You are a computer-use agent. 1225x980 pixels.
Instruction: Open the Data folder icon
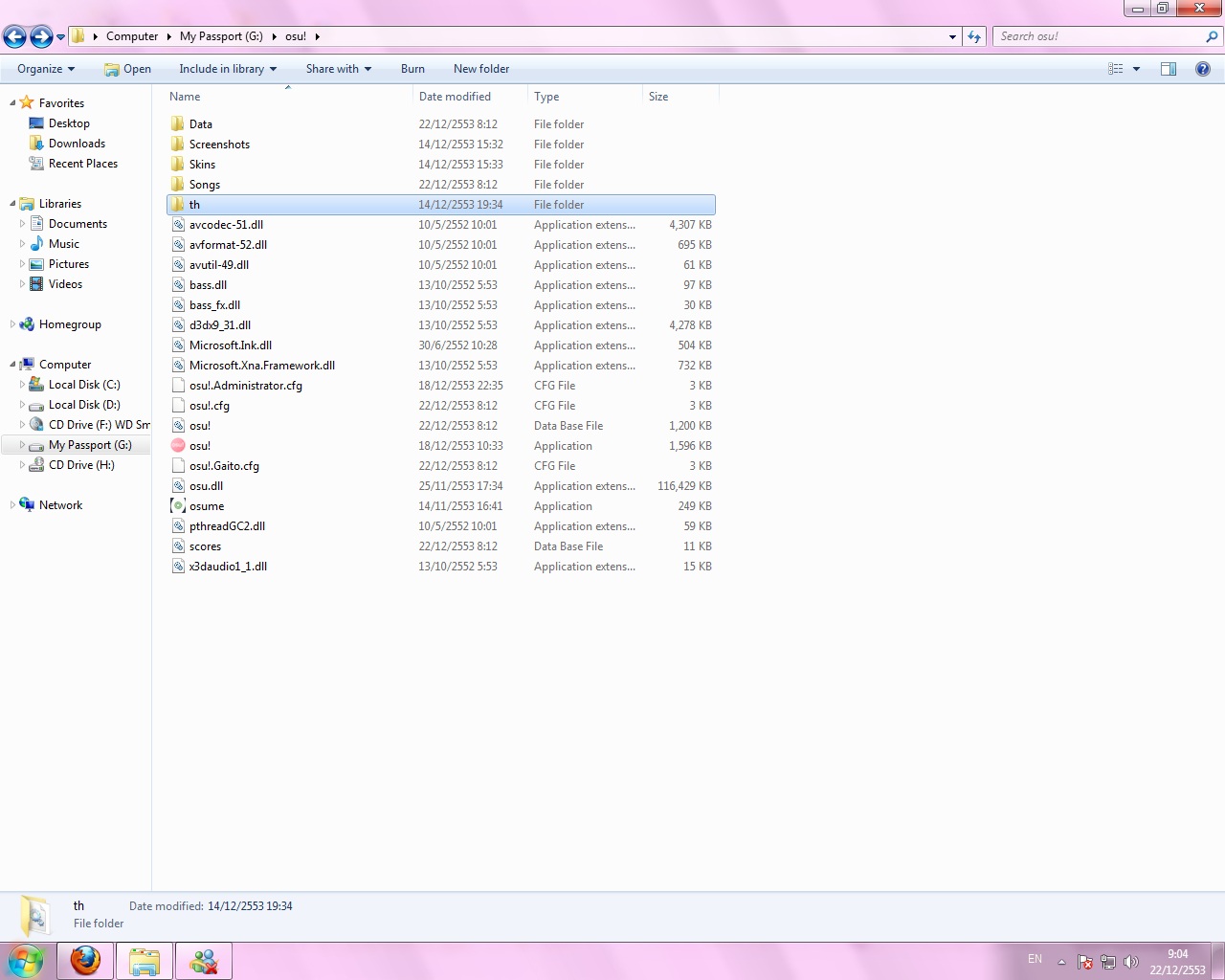[x=178, y=123]
